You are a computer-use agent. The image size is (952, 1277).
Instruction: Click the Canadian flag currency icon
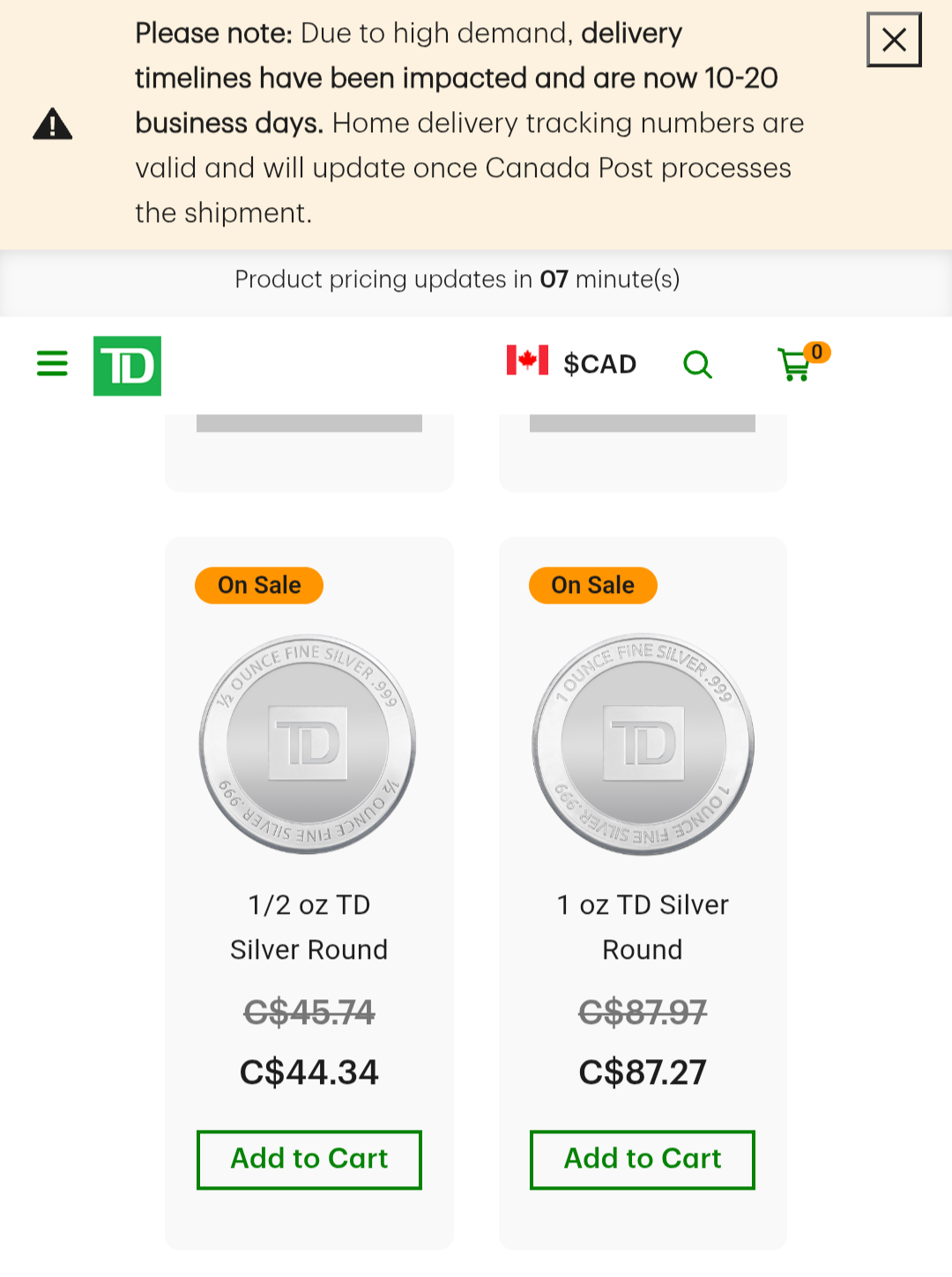(527, 360)
